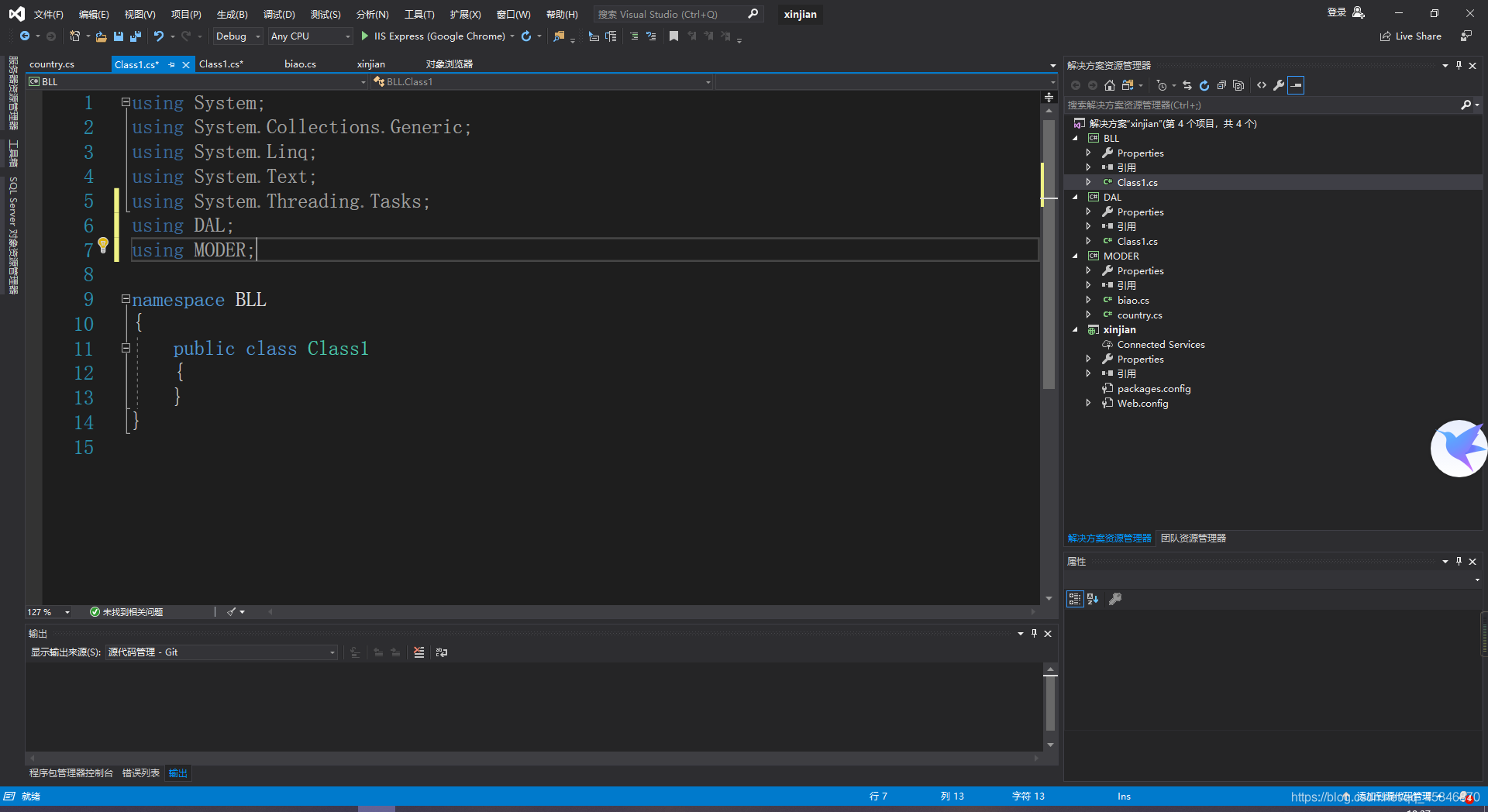The height and width of the screenshot is (812, 1488).
Task: Switch Properties panel to Categorized view
Action: tap(1075, 599)
